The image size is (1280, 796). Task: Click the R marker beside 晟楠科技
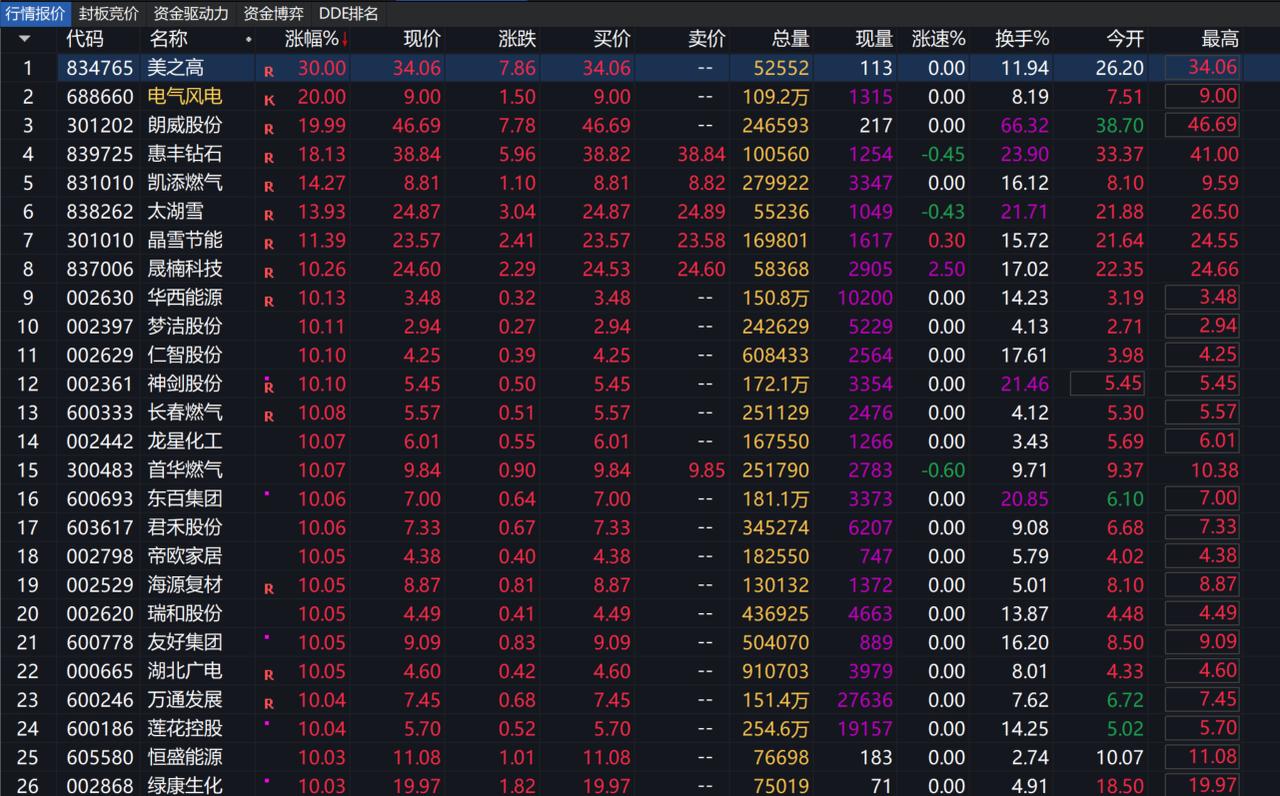[268, 273]
